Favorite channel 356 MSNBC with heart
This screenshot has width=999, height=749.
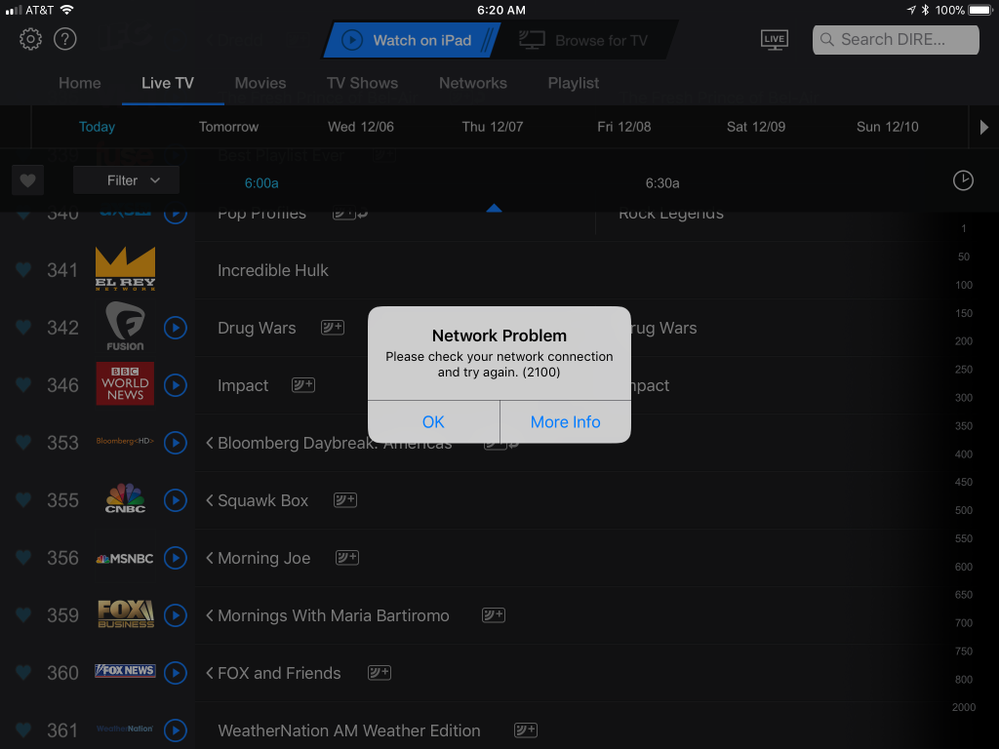(x=24, y=558)
